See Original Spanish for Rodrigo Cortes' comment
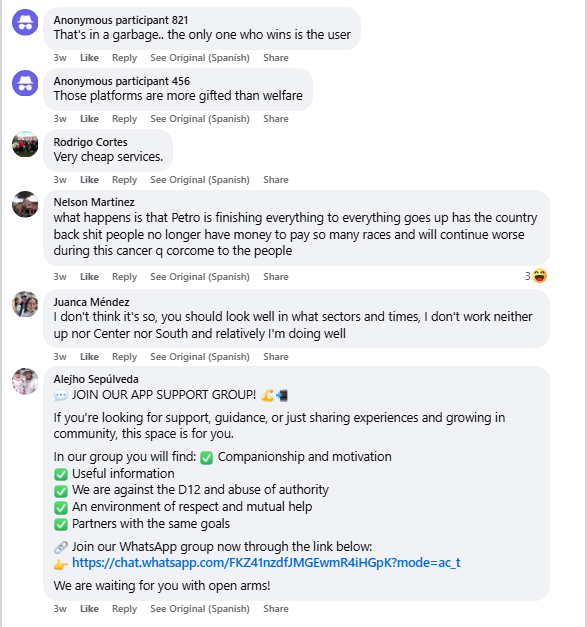 click(x=200, y=180)
